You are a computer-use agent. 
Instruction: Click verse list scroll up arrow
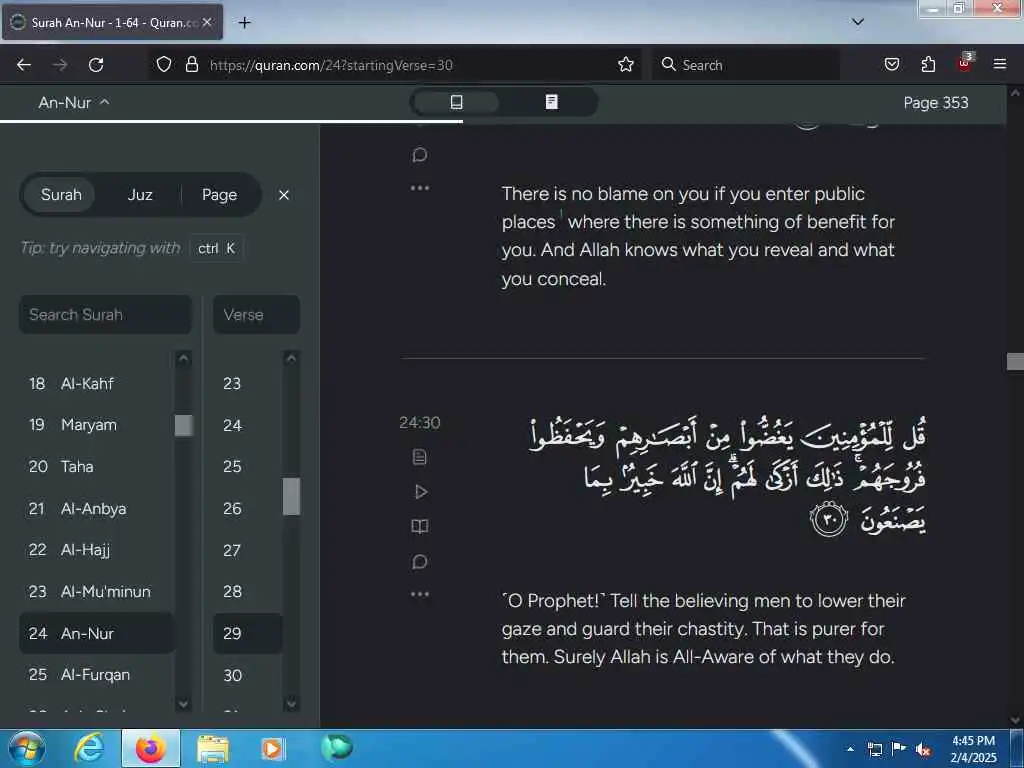[291, 358]
